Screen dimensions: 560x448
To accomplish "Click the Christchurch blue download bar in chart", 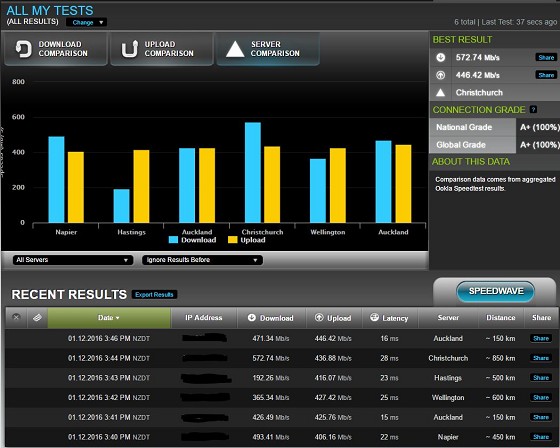I will pos(253,173).
